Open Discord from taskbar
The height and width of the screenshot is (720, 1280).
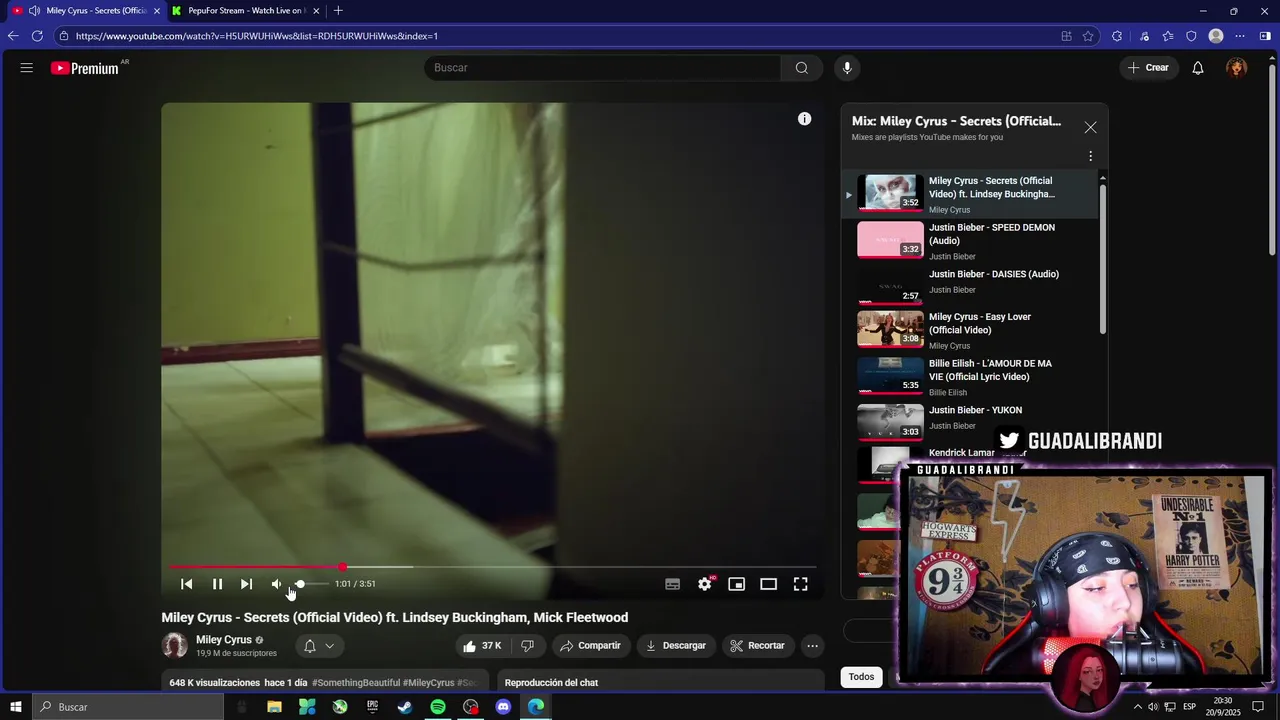503,707
